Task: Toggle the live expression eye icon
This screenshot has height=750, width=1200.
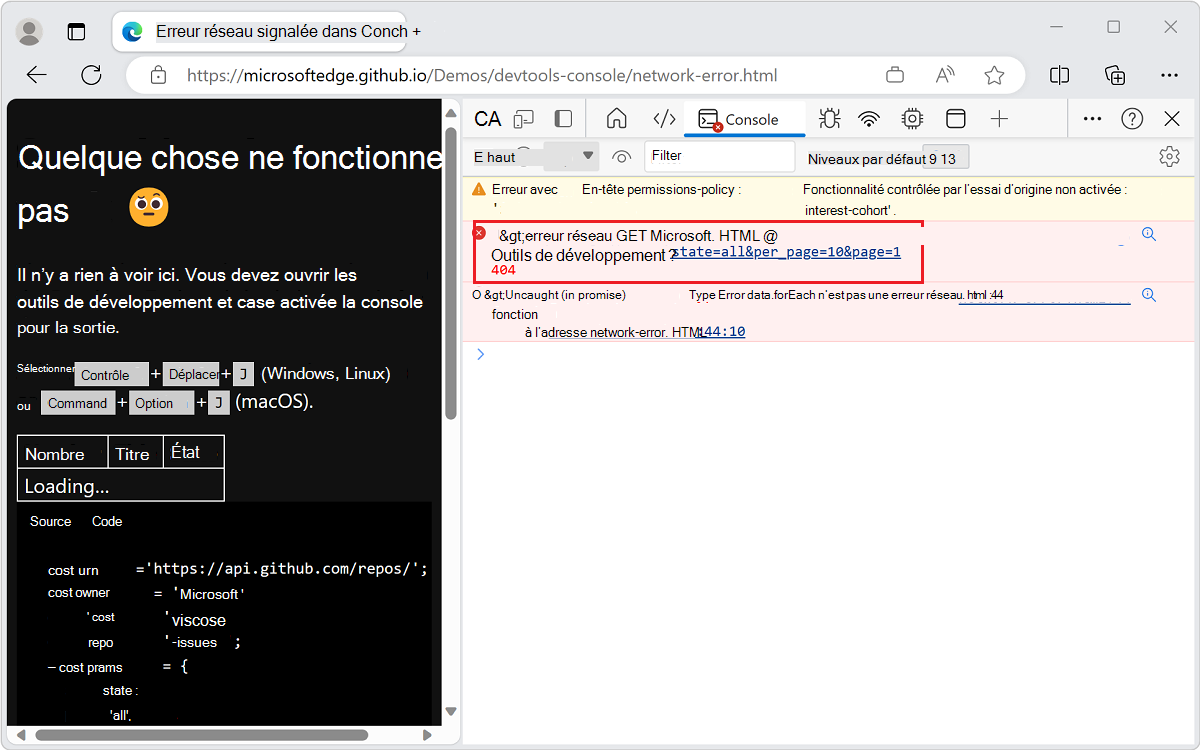Action: click(x=621, y=157)
